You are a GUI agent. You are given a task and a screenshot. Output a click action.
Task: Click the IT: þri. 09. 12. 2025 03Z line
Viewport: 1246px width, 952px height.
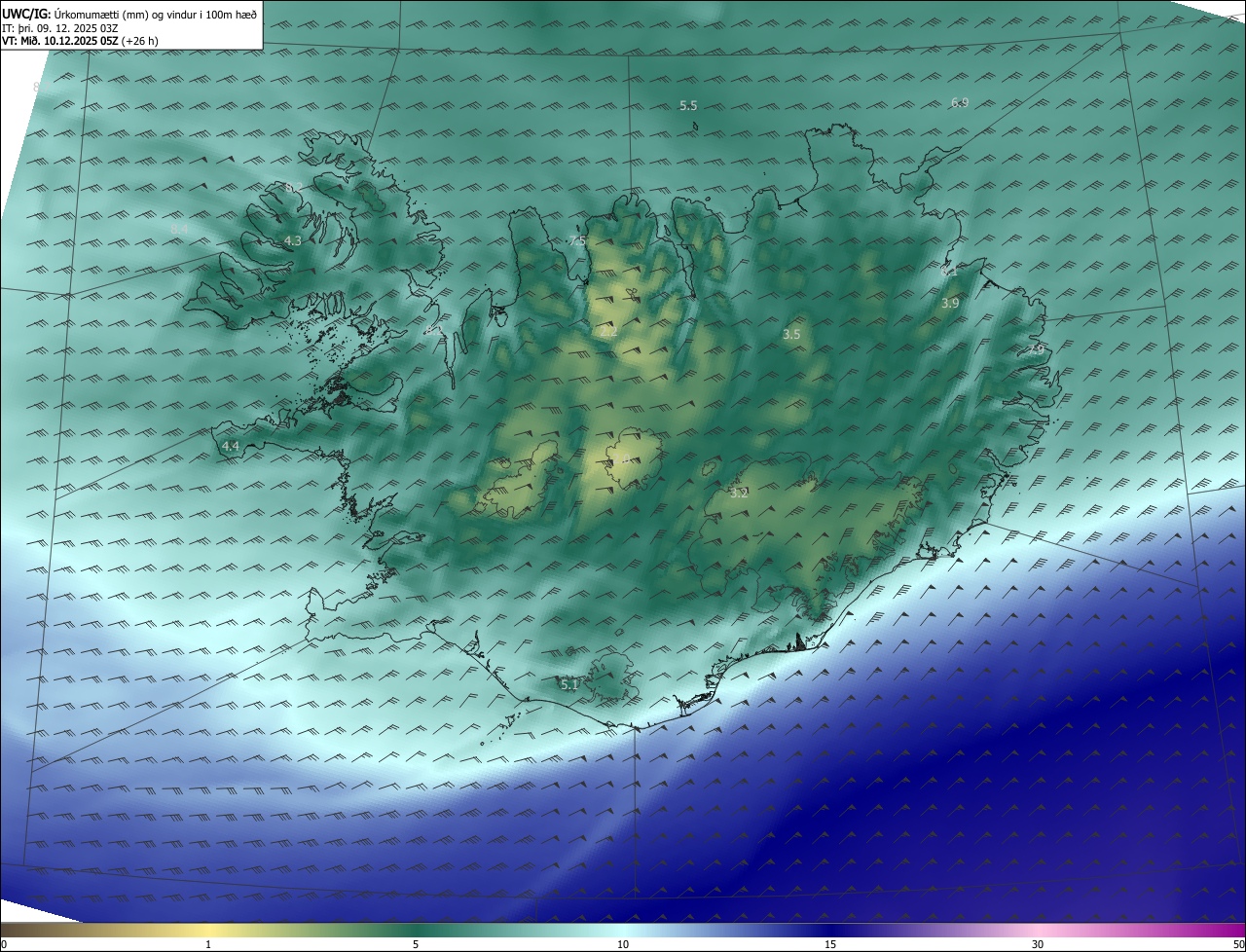click(x=60, y=27)
